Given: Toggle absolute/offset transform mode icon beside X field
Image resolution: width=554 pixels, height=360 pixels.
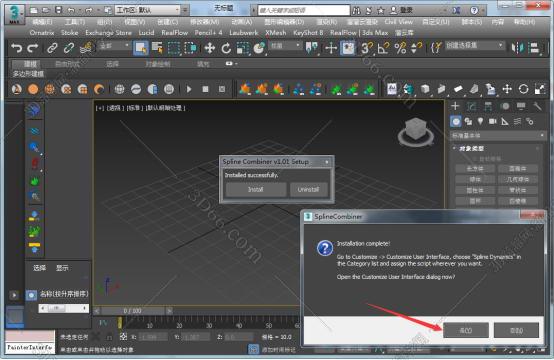Looking at the screenshot, I should [123, 337].
